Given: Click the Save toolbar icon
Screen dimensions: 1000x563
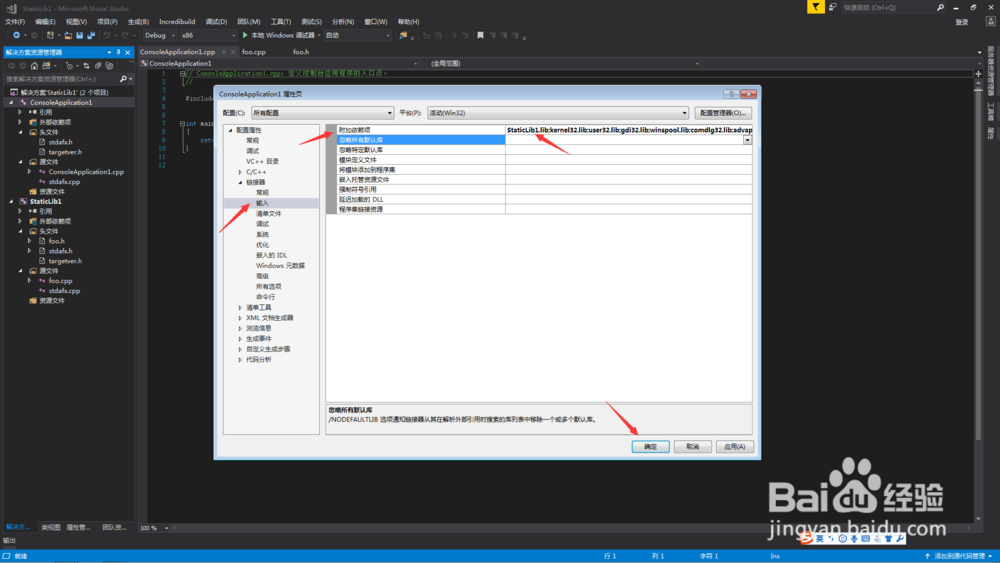Looking at the screenshot, I should [79, 36].
